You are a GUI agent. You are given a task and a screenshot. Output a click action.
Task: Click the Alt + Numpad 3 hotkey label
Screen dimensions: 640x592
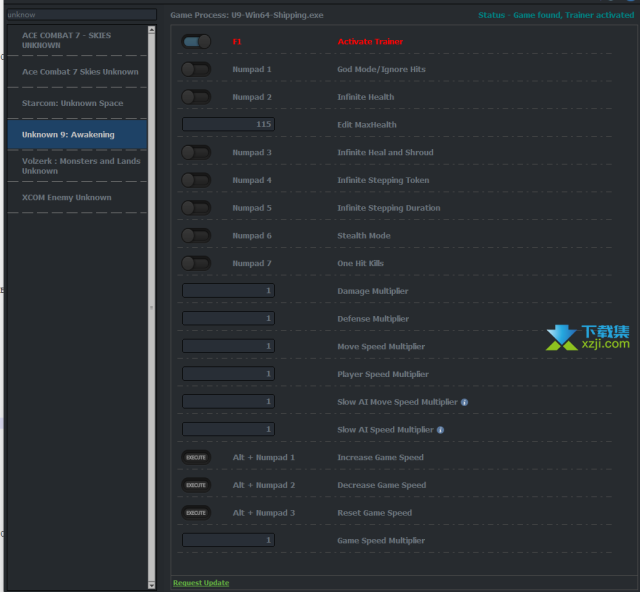click(x=264, y=513)
